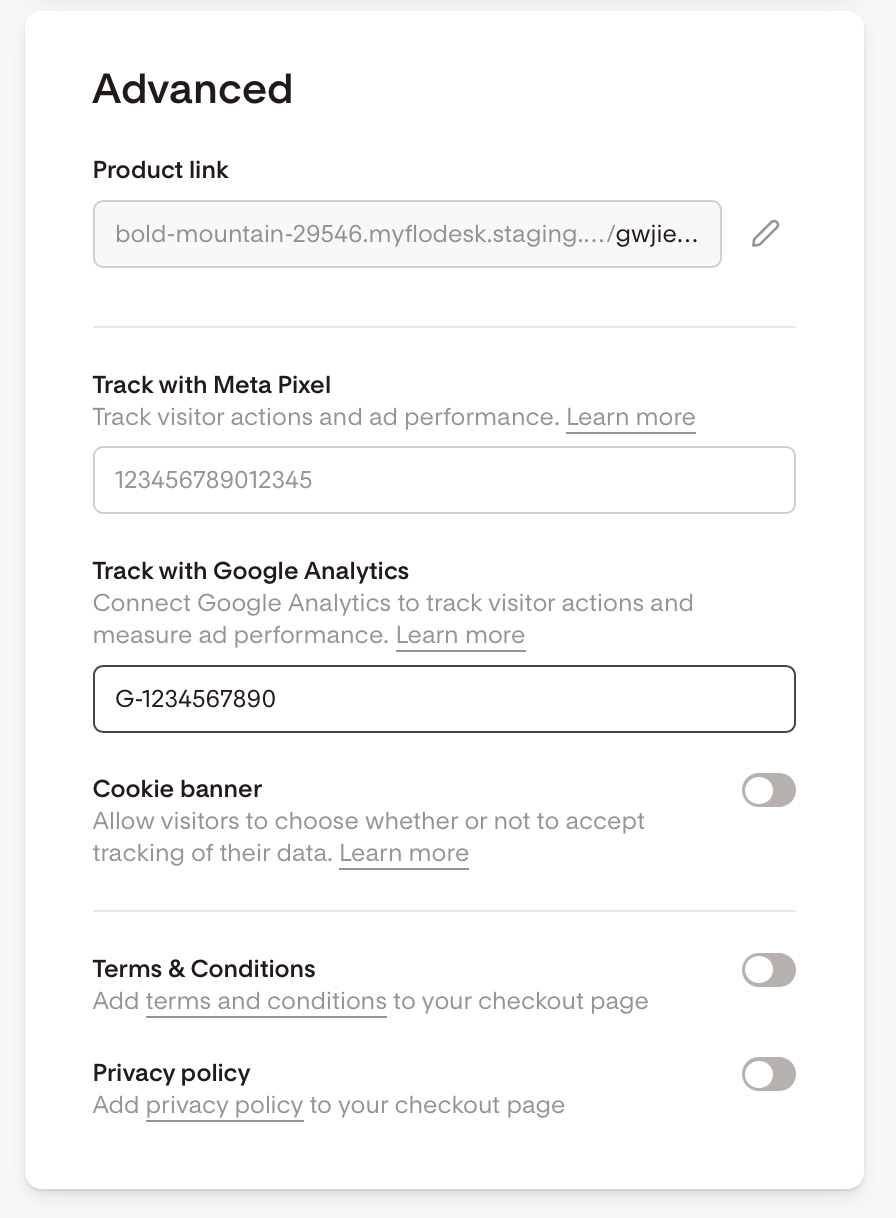Viewport: 896px width, 1218px height.
Task: Click the Terms & Conditions label text
Action: coord(204,969)
